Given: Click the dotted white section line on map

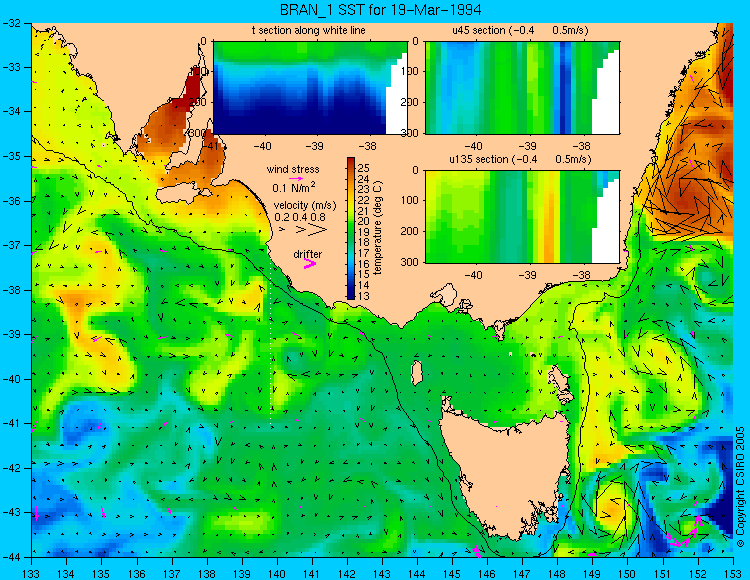Looking at the screenshot, I should [271, 342].
